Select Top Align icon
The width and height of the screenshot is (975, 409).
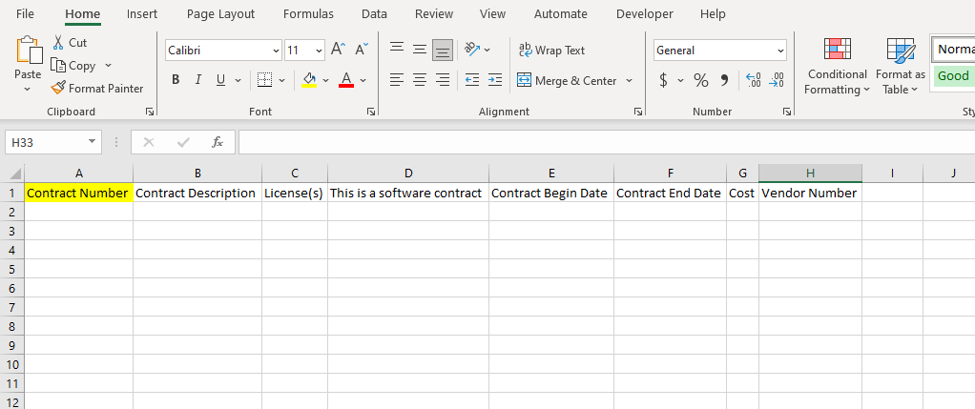[397, 49]
